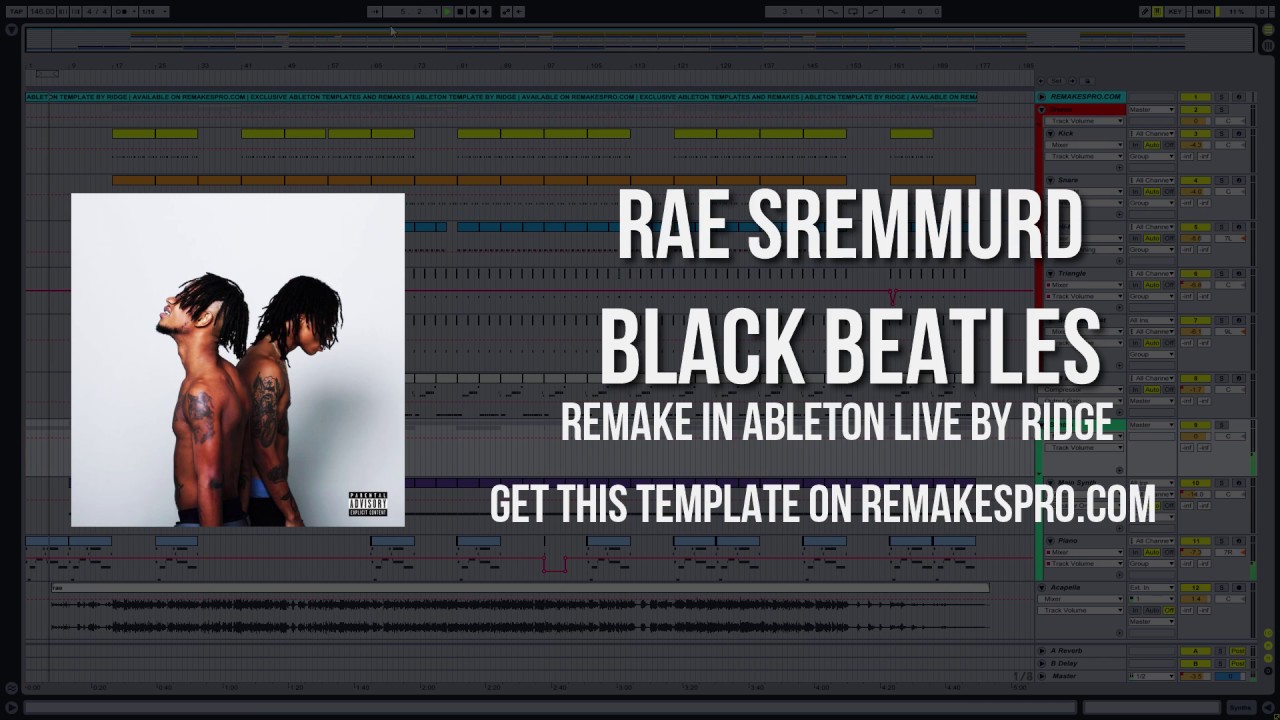The image size is (1280, 720).
Task: Click the Black Beatles album cover
Action: pyautogui.click(x=238, y=360)
